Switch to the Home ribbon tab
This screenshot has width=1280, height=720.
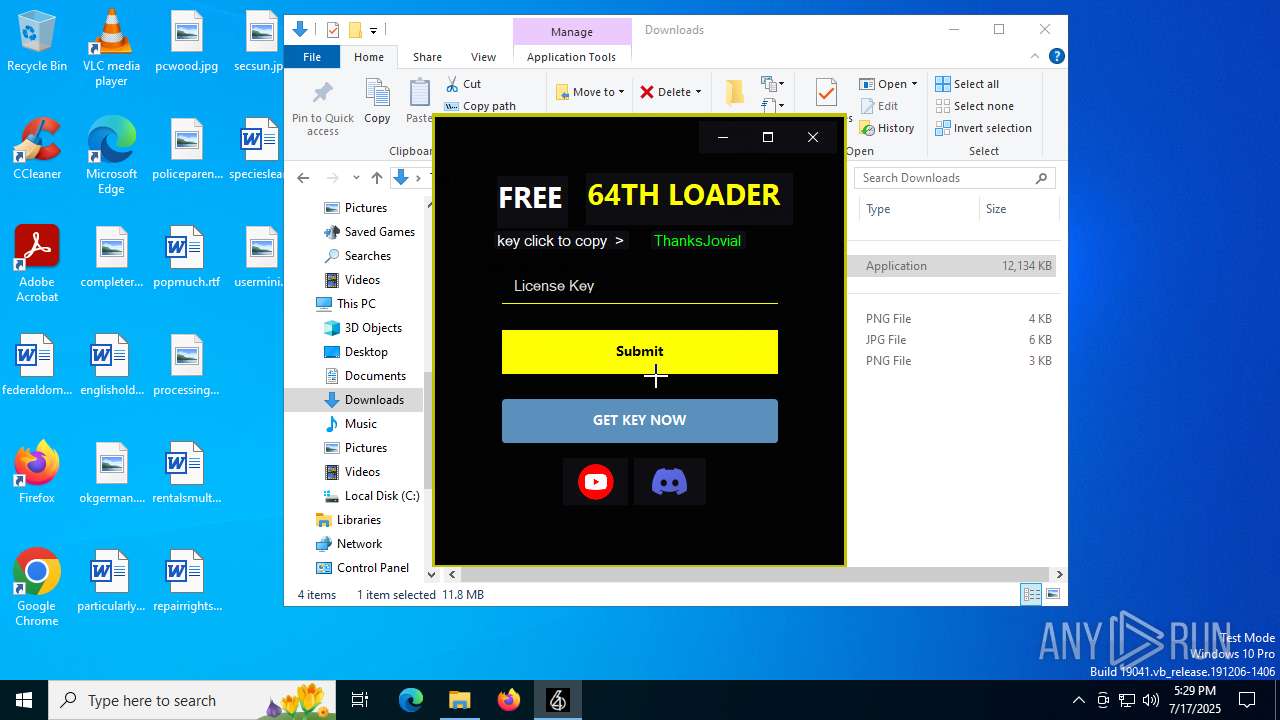click(x=369, y=57)
